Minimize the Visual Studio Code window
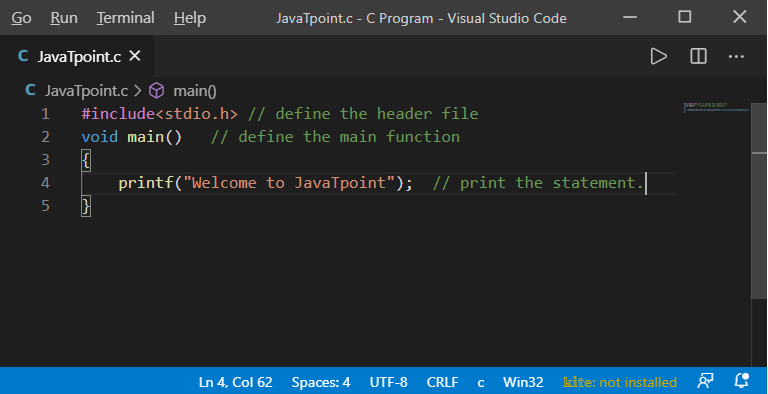The image size is (768, 394). 630,18
